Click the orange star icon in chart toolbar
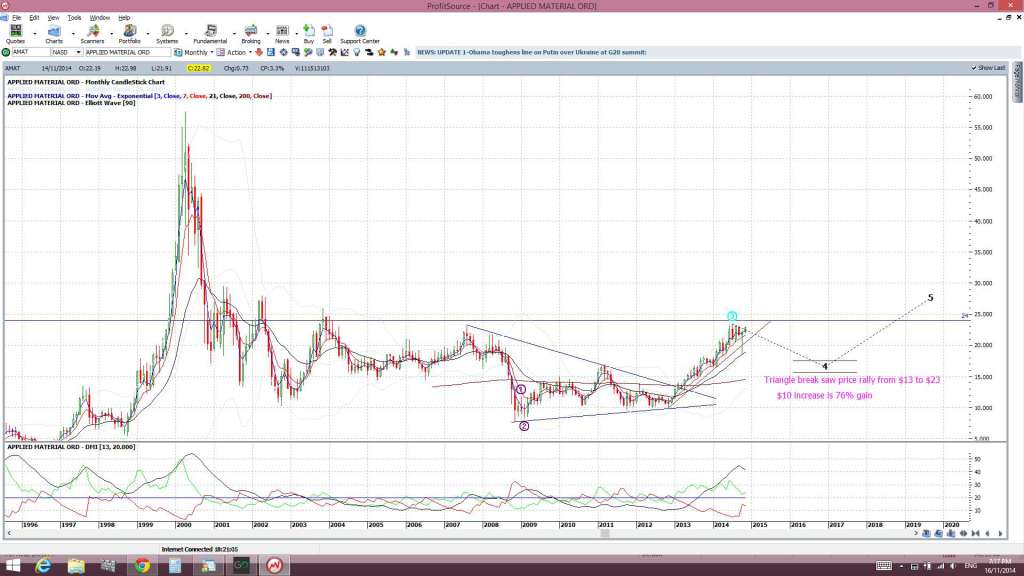The image size is (1024, 576). coord(382,52)
